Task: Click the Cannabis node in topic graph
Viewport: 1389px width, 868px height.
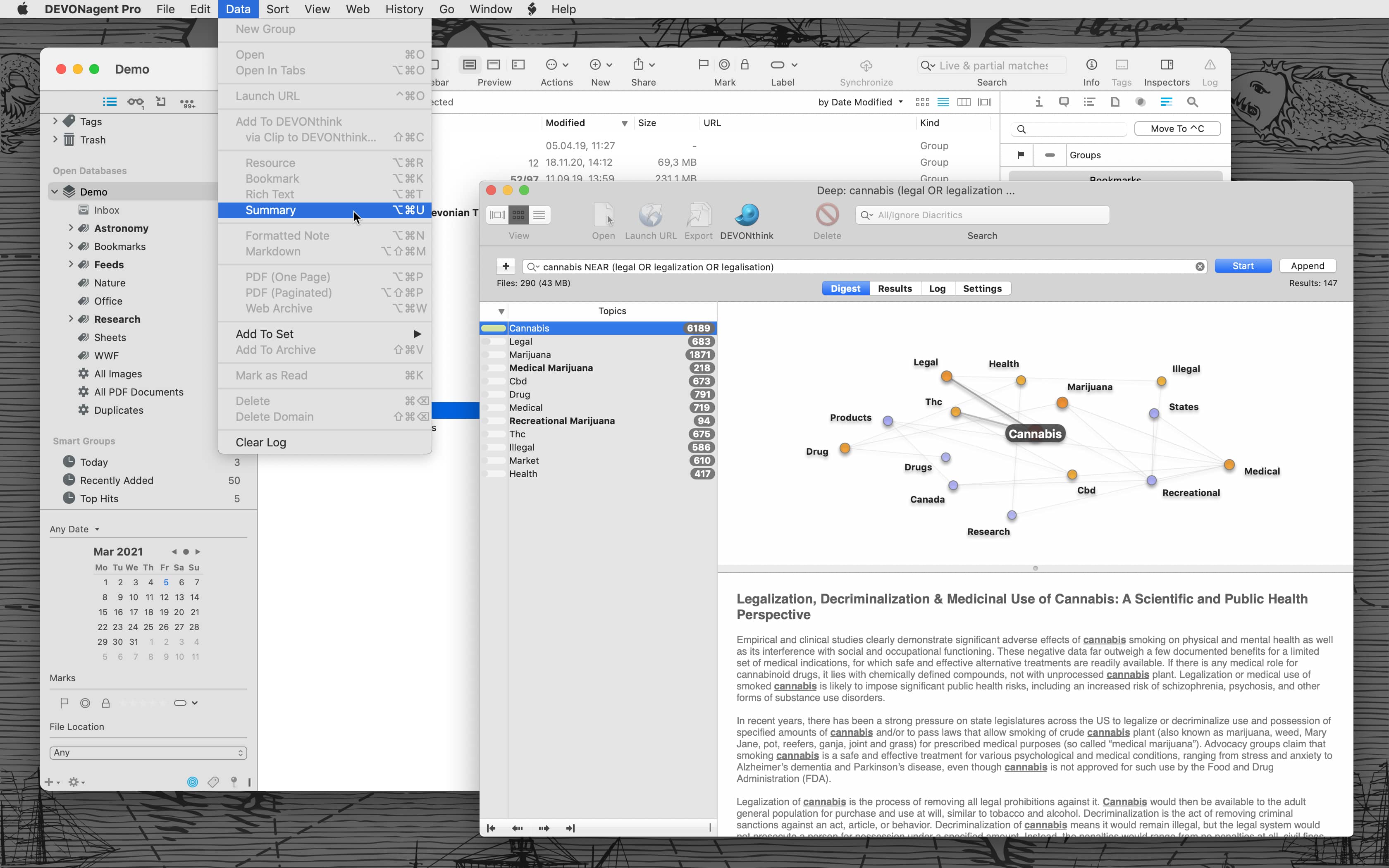Action: [x=1035, y=434]
